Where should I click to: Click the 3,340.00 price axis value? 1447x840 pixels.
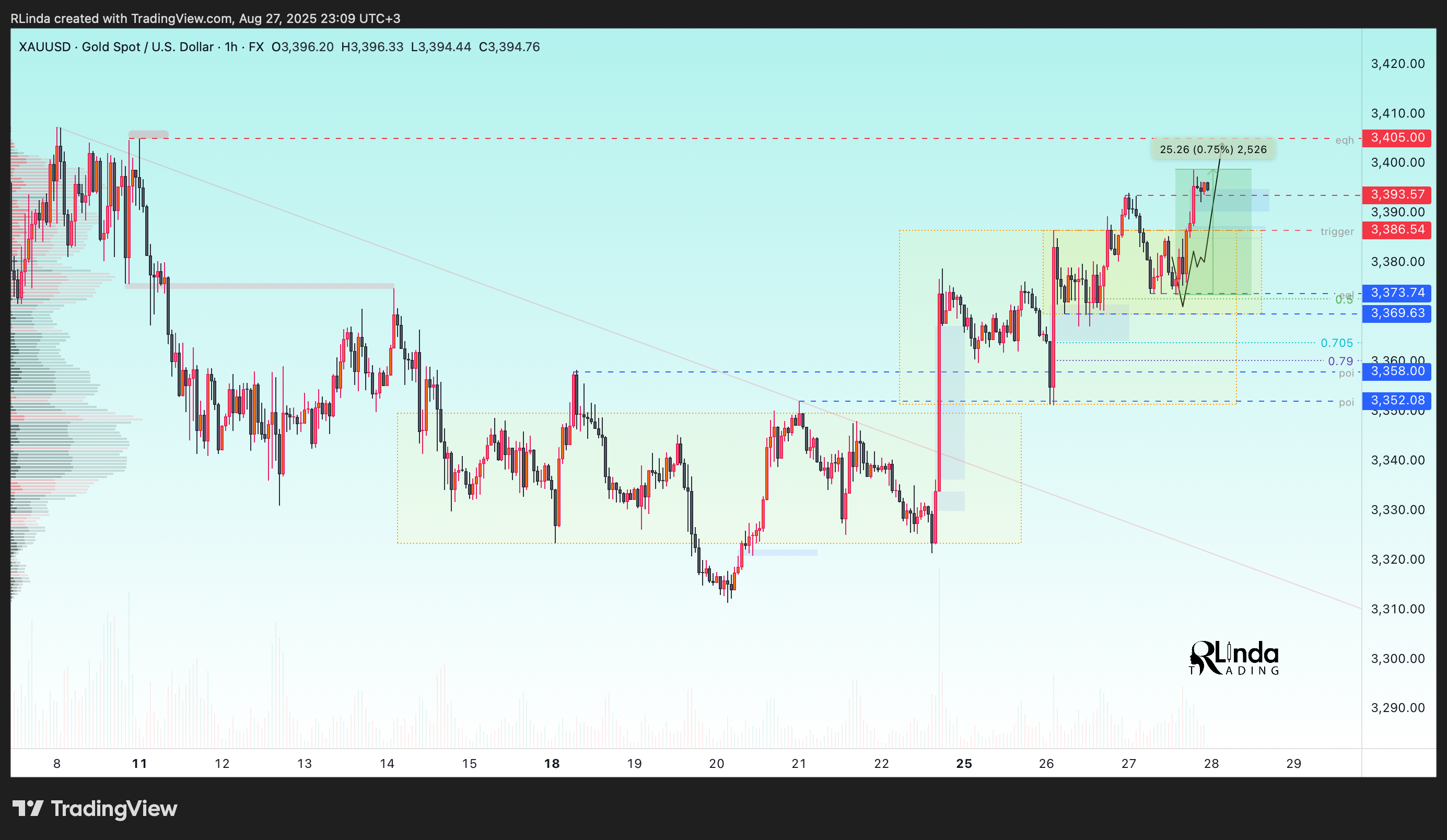1397,460
